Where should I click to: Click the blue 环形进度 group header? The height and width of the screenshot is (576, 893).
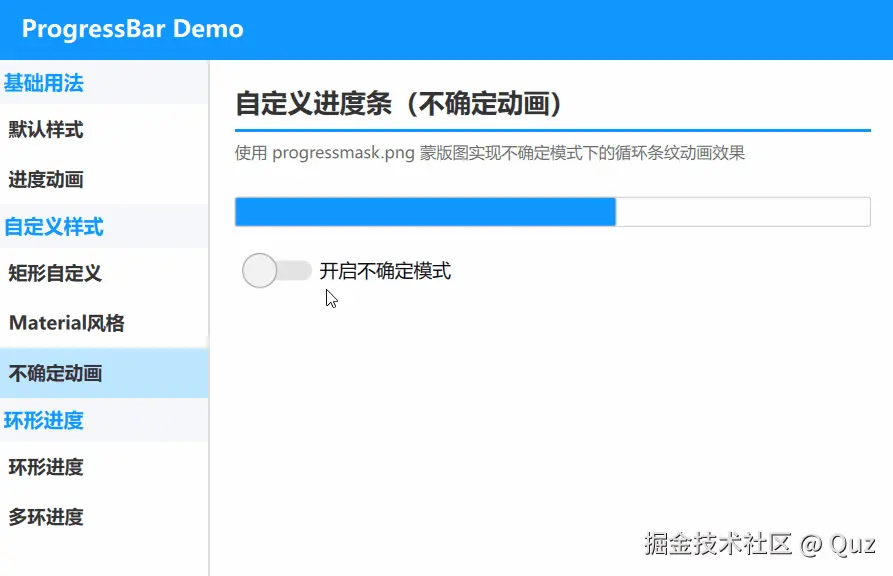pos(104,420)
